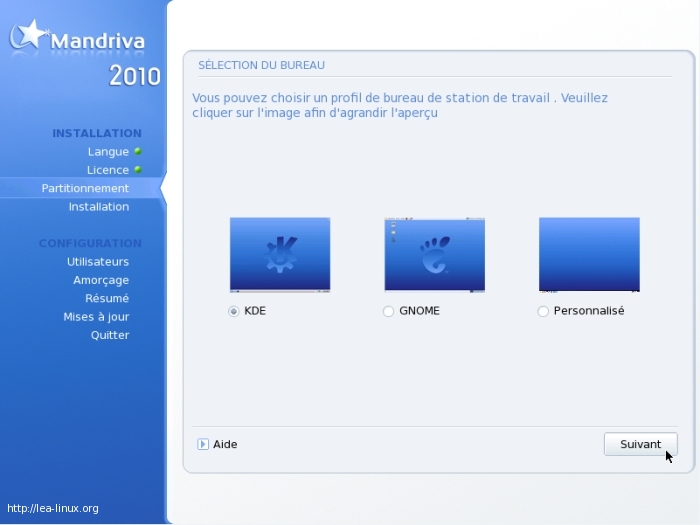Click the green dot next to Langue
700x525 pixels.
click(x=138, y=152)
